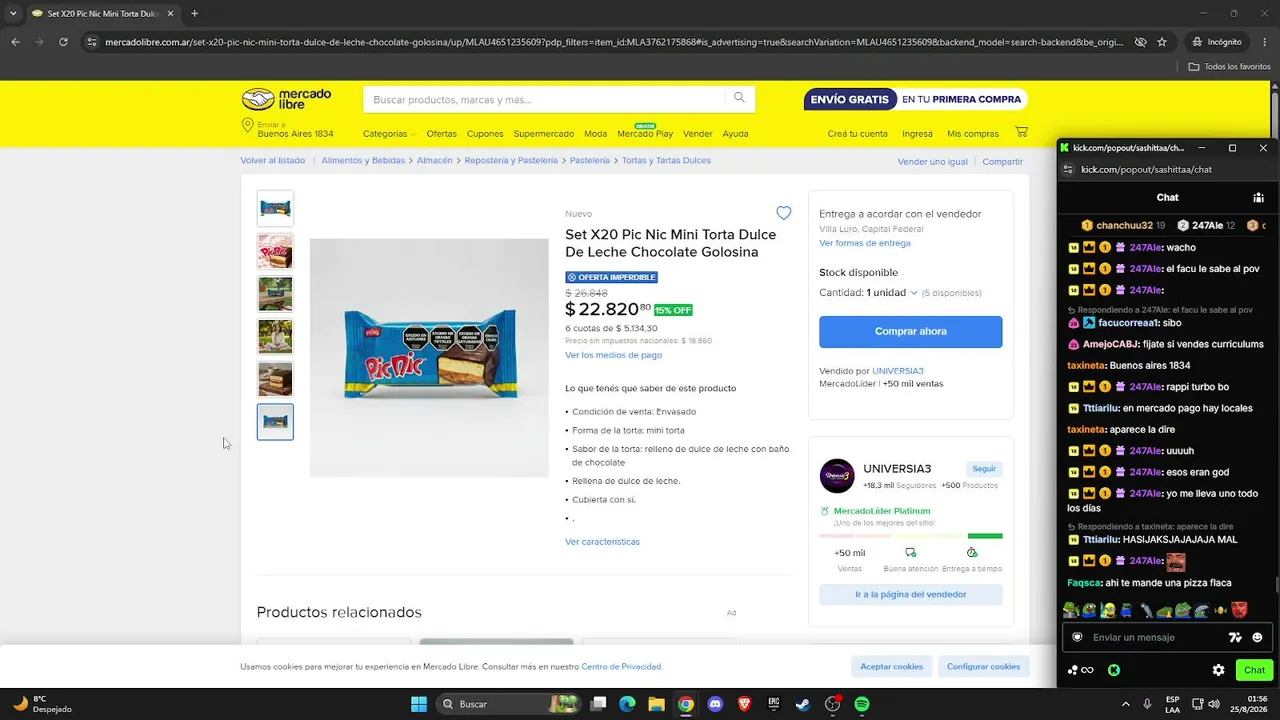The image size is (1280, 720).
Task: Bookmark this page with the star icon
Action: [1162, 42]
